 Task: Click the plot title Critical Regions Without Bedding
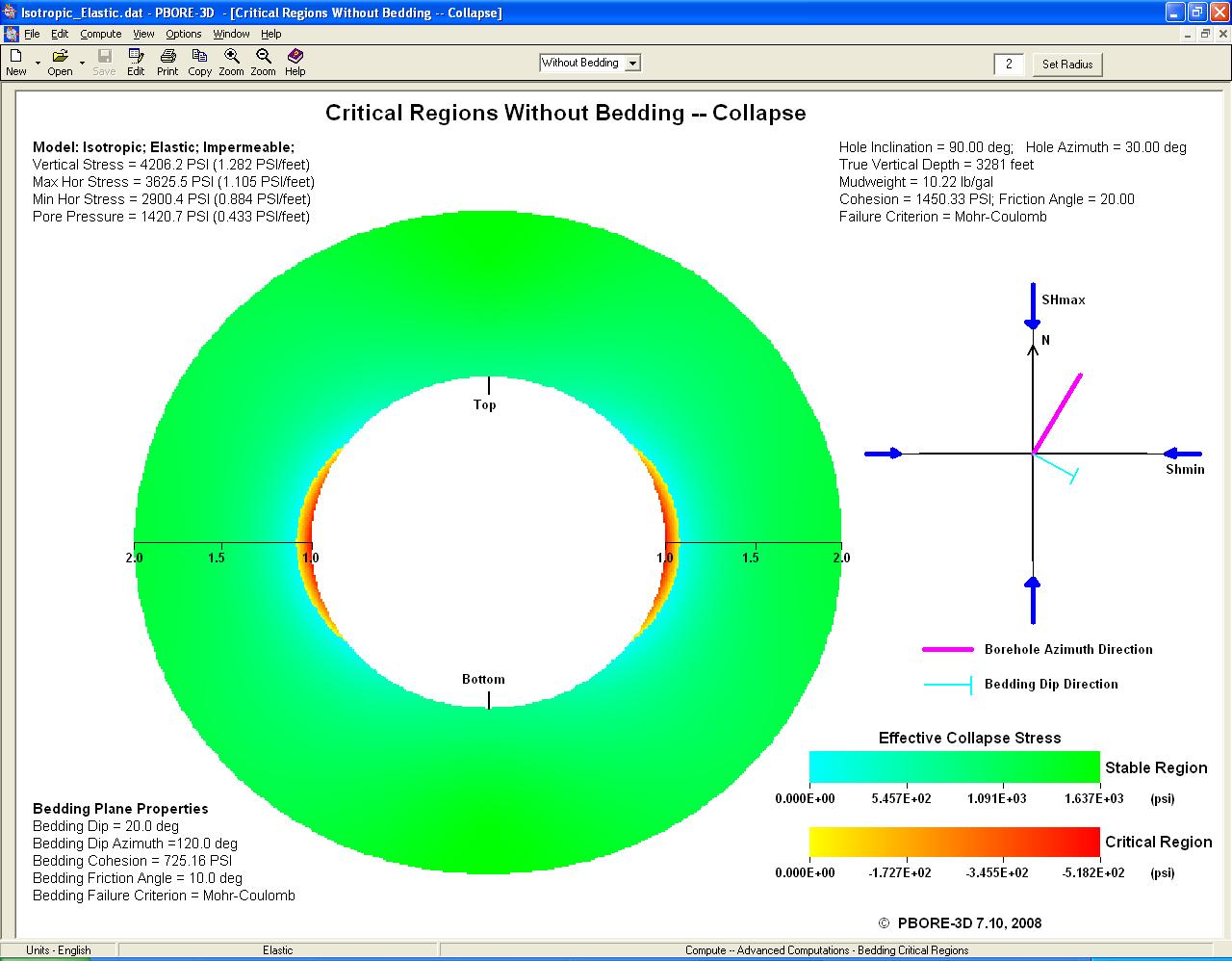tap(566, 113)
